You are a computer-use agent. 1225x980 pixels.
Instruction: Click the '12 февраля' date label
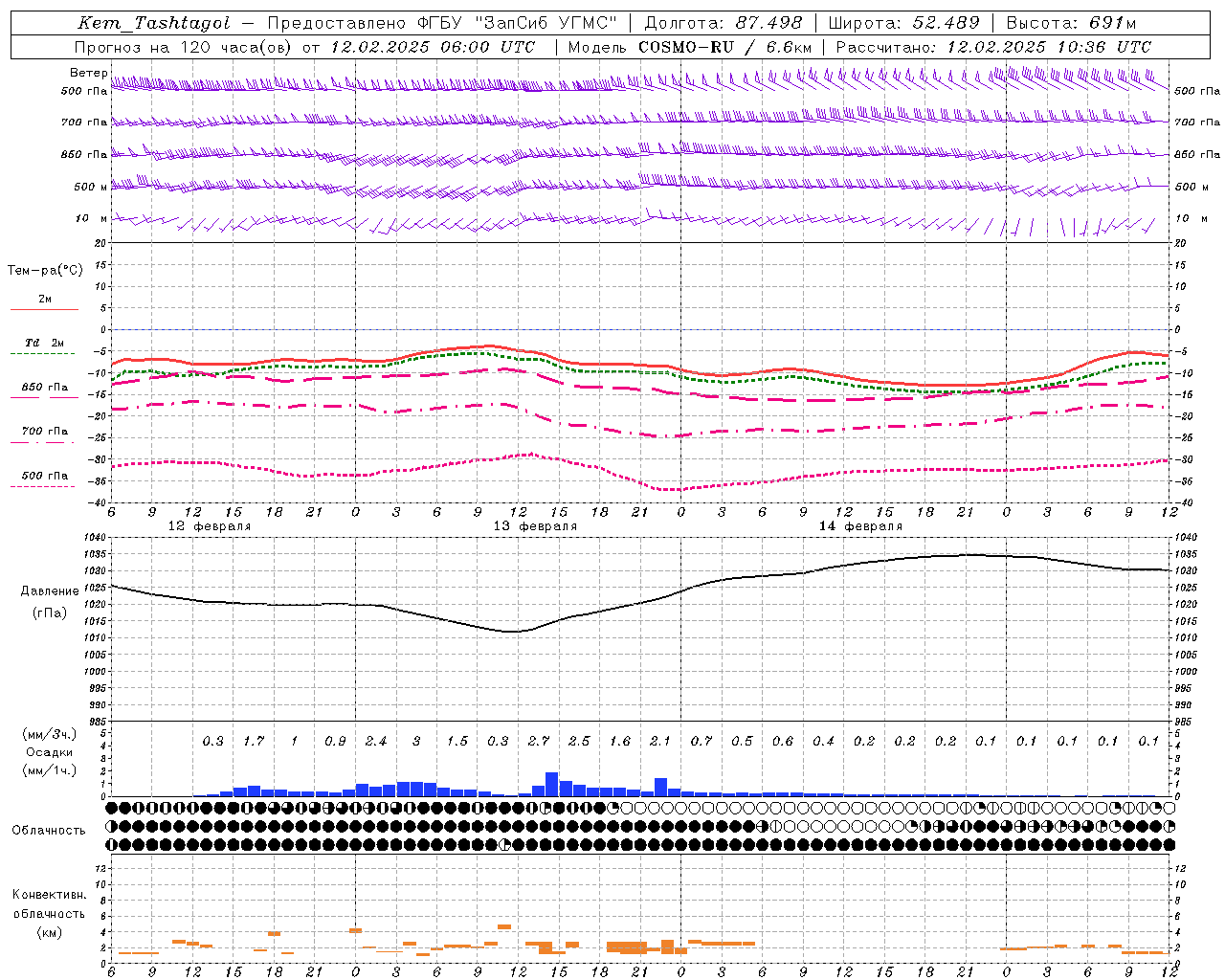(210, 526)
